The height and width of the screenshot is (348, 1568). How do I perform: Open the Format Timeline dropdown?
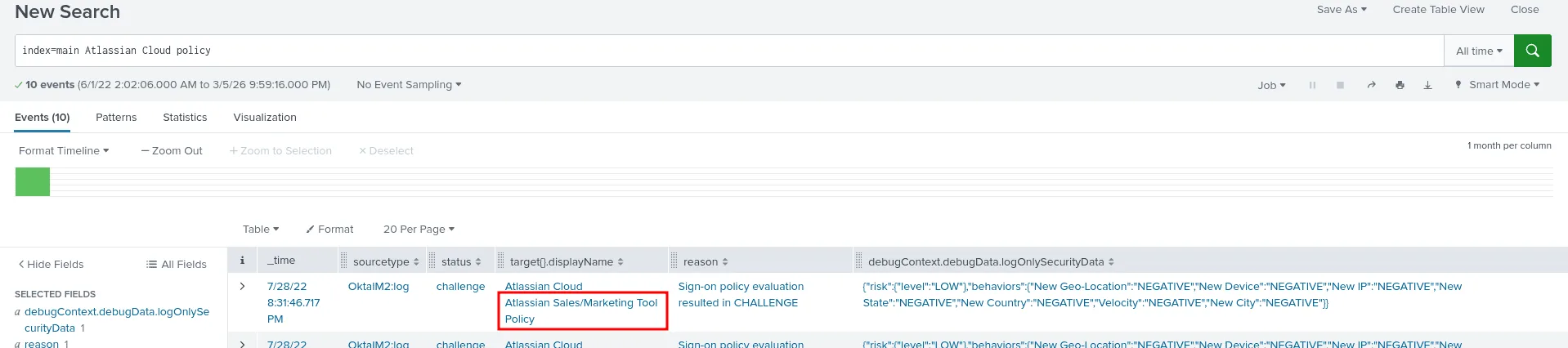click(x=64, y=151)
